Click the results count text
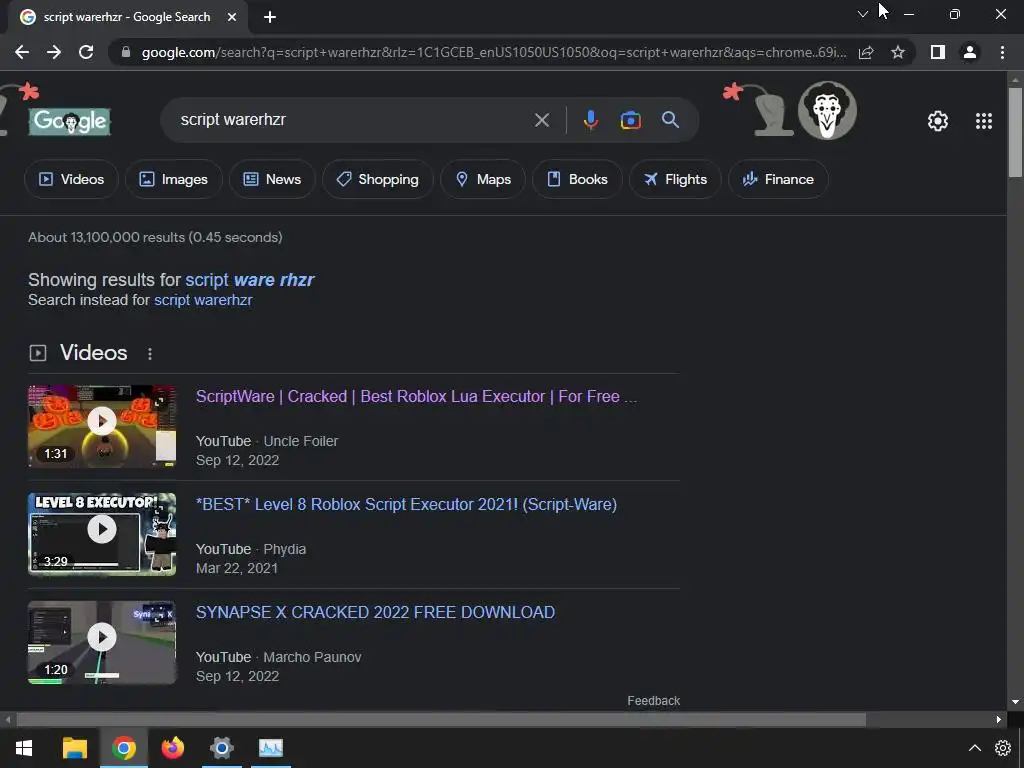The image size is (1024, 768). click(x=155, y=237)
